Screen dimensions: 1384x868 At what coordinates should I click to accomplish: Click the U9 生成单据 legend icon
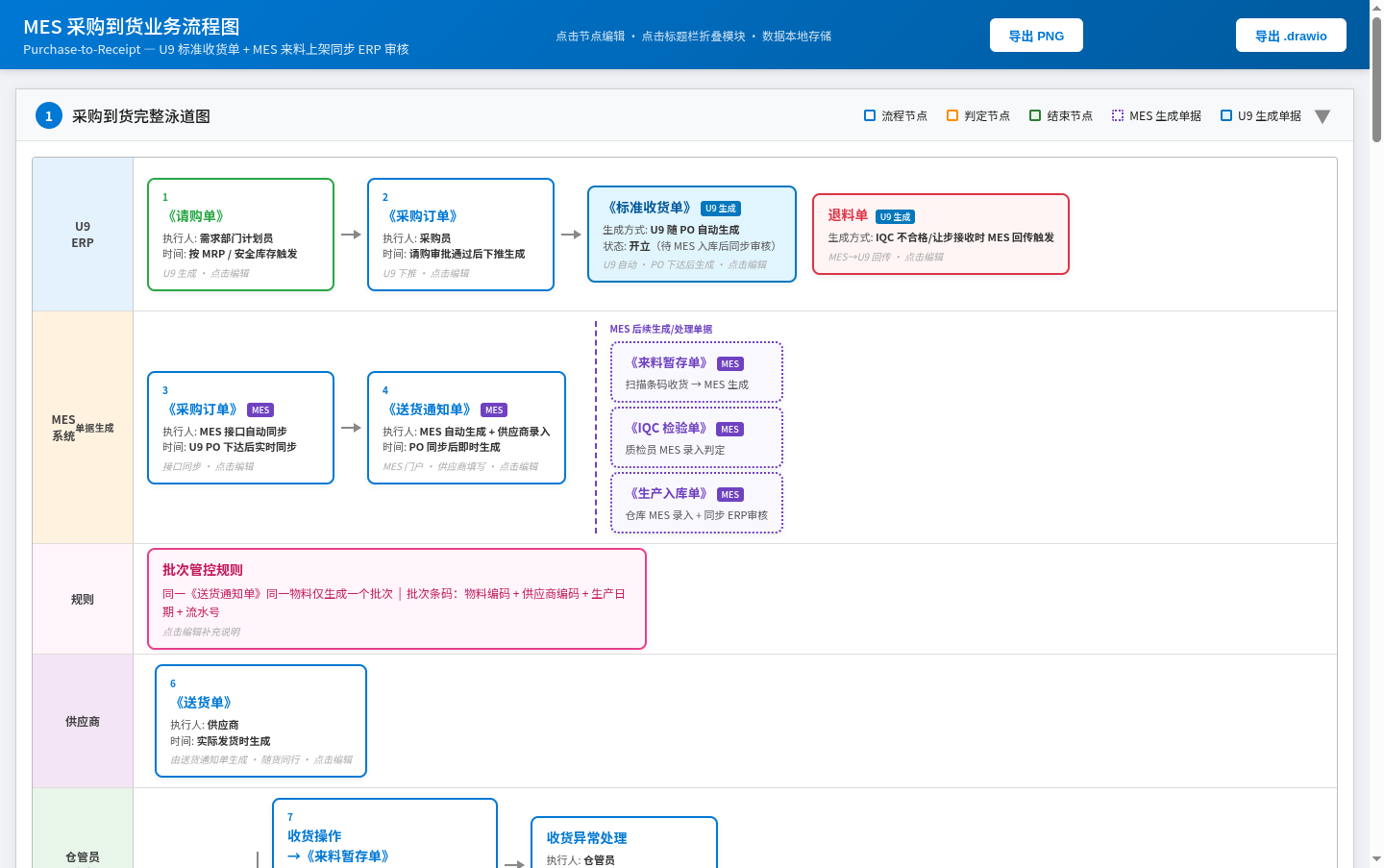(1226, 115)
